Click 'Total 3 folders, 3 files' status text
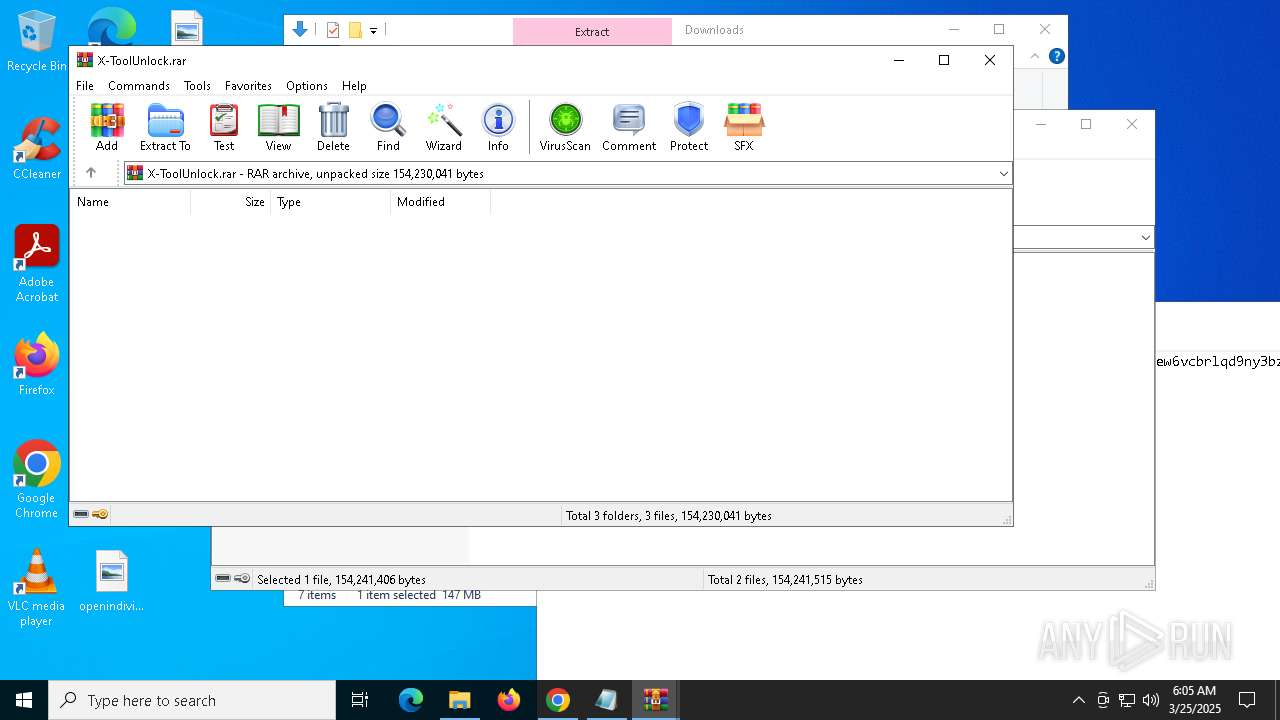 [669, 516]
